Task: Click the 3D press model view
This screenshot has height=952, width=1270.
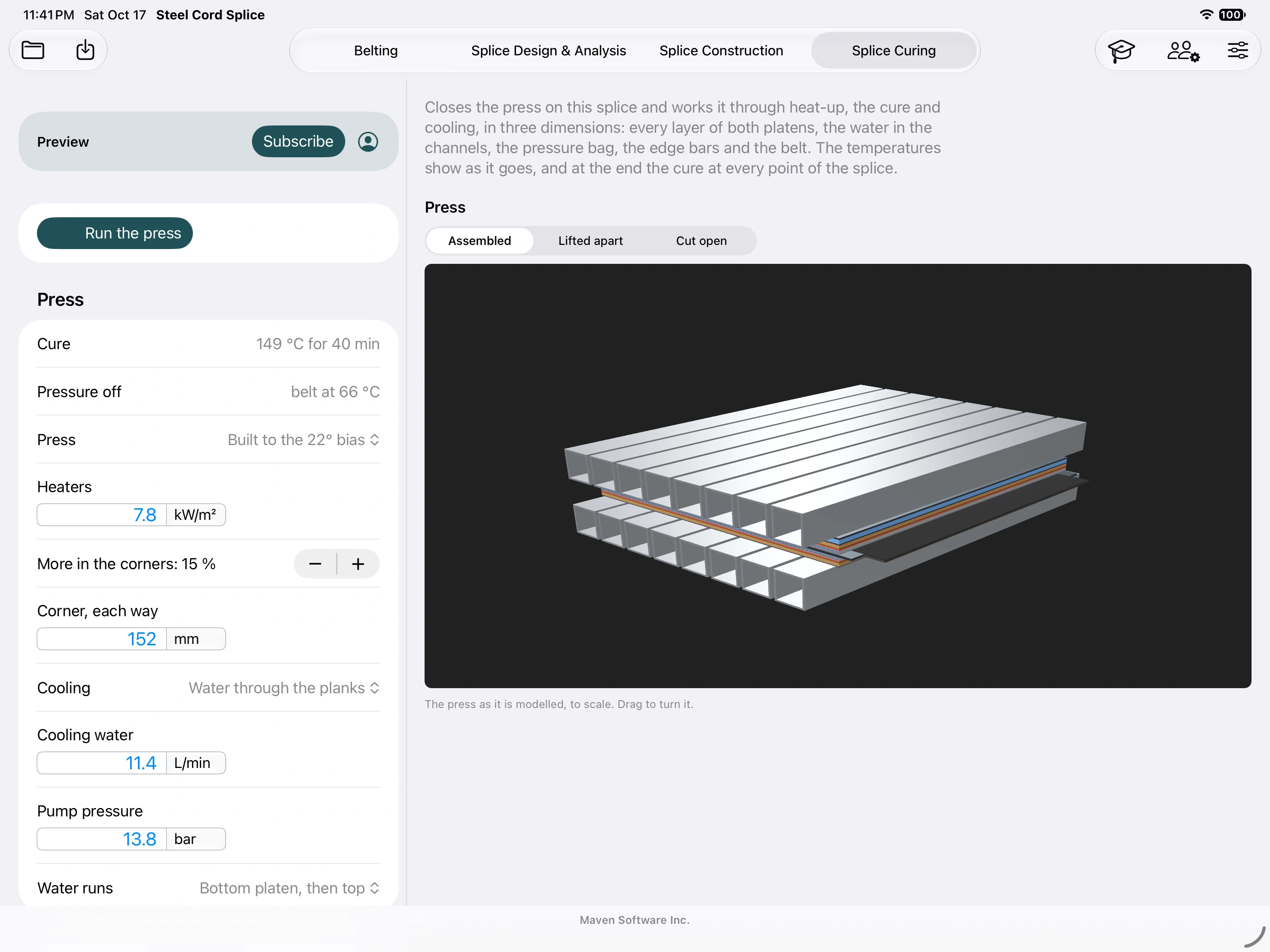Action: point(837,476)
